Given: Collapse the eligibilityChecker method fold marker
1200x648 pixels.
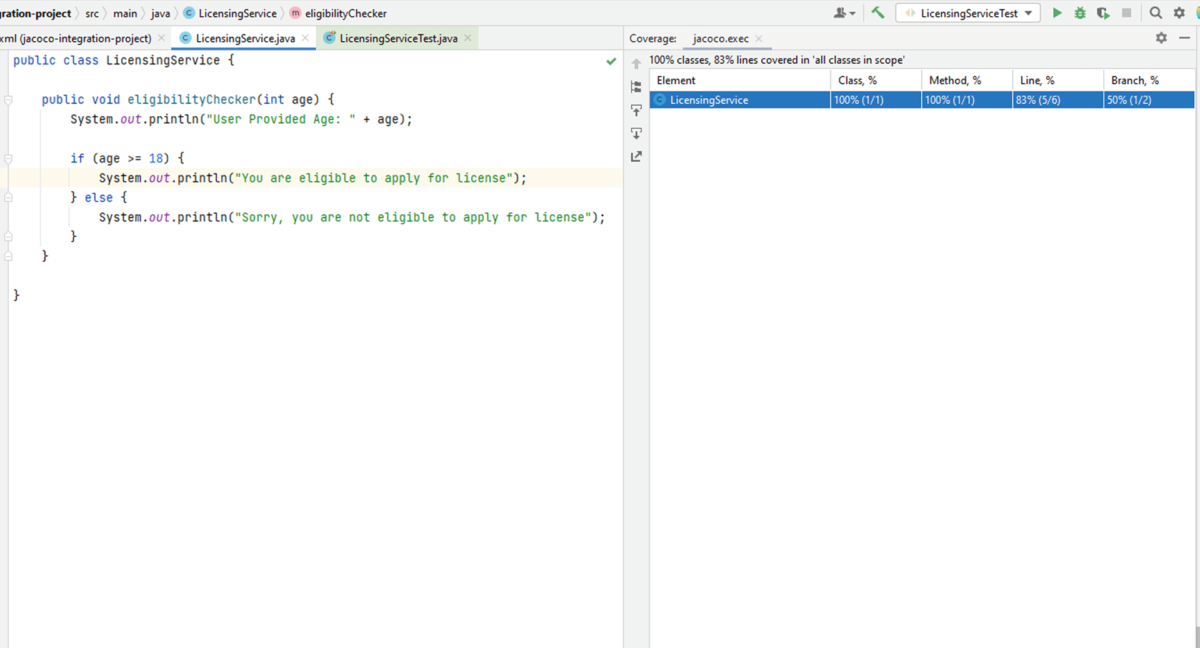Looking at the screenshot, I should [8, 100].
